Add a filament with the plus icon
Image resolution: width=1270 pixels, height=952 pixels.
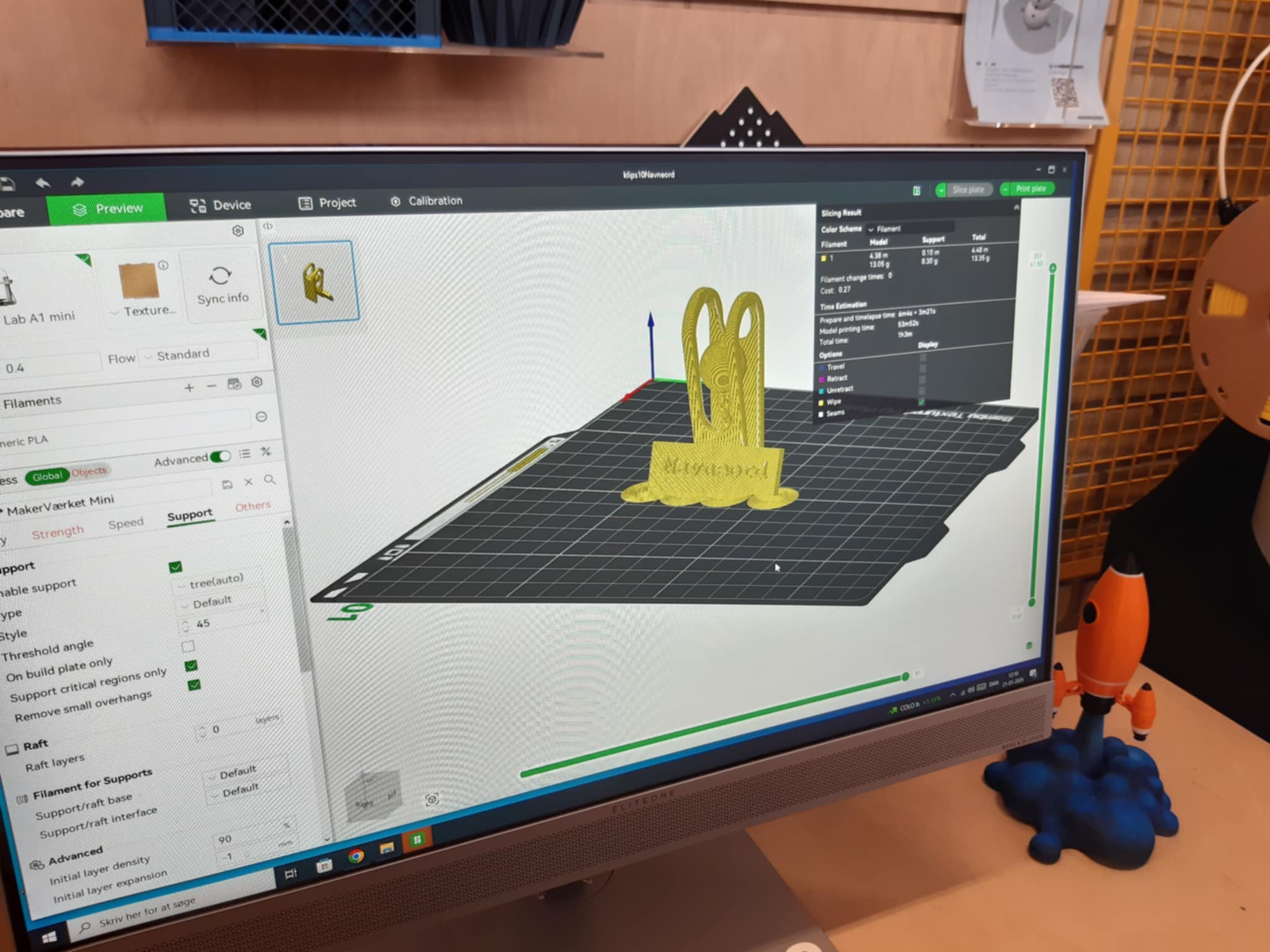click(x=189, y=386)
